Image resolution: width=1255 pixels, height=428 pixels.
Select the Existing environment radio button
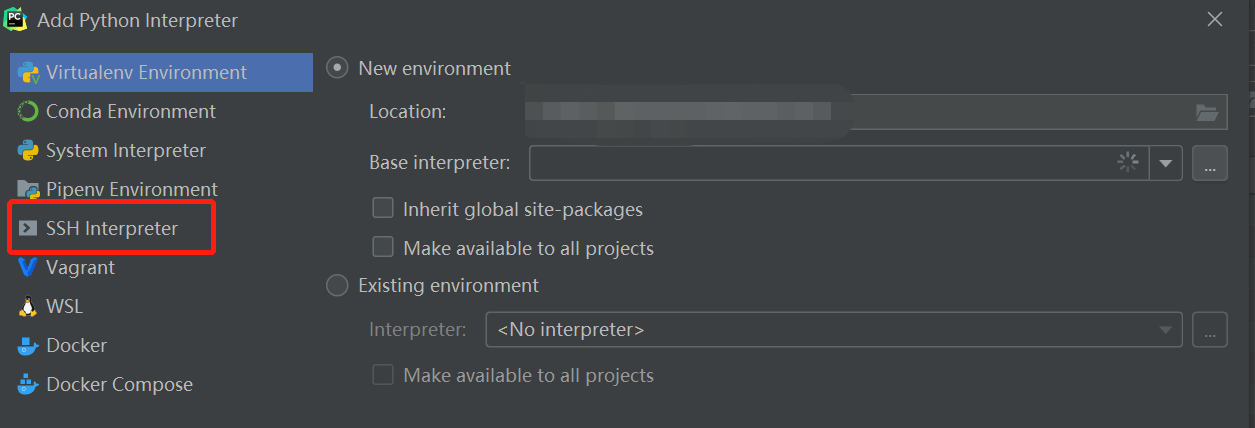coord(338,286)
